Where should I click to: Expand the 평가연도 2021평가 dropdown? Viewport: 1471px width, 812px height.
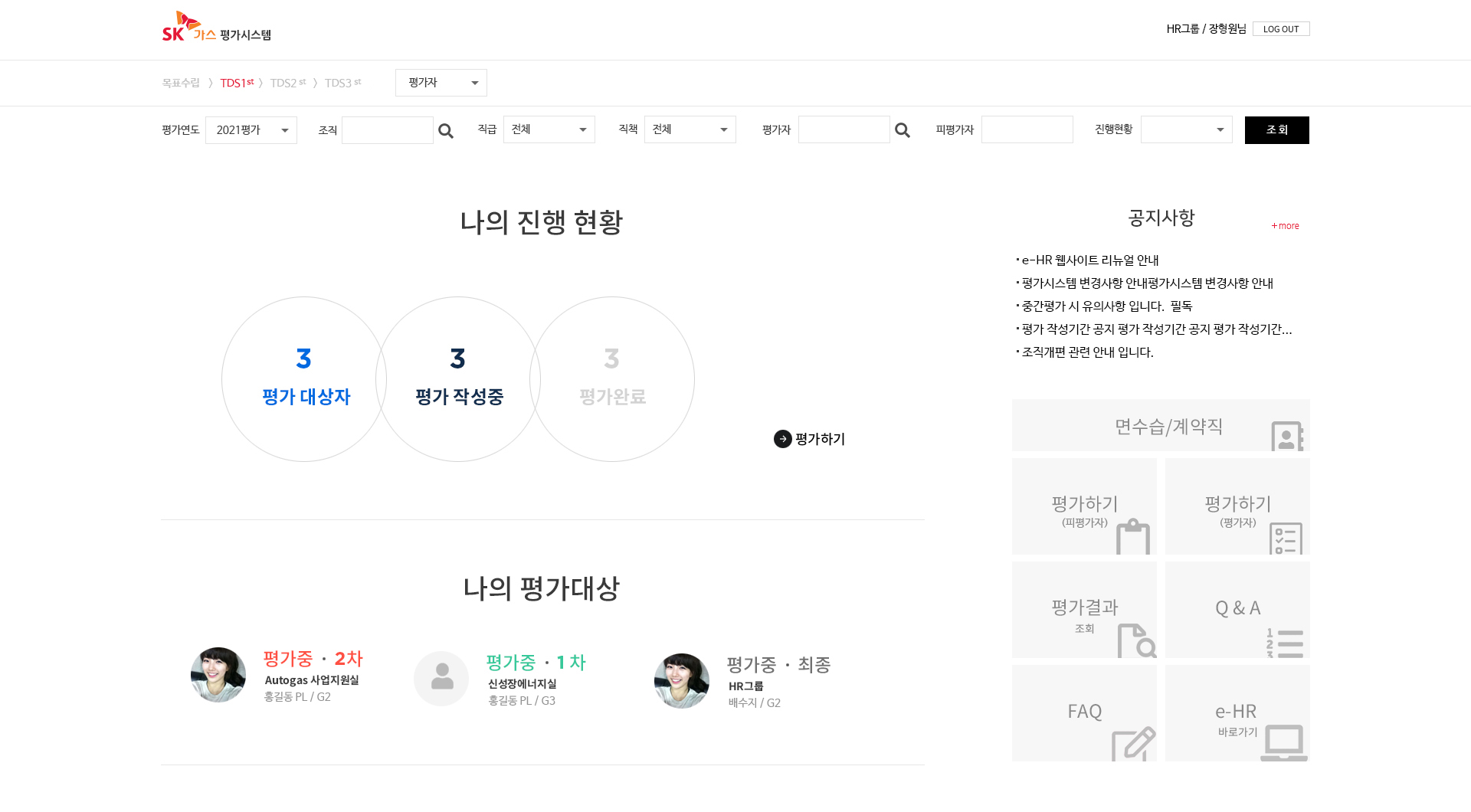pos(251,130)
